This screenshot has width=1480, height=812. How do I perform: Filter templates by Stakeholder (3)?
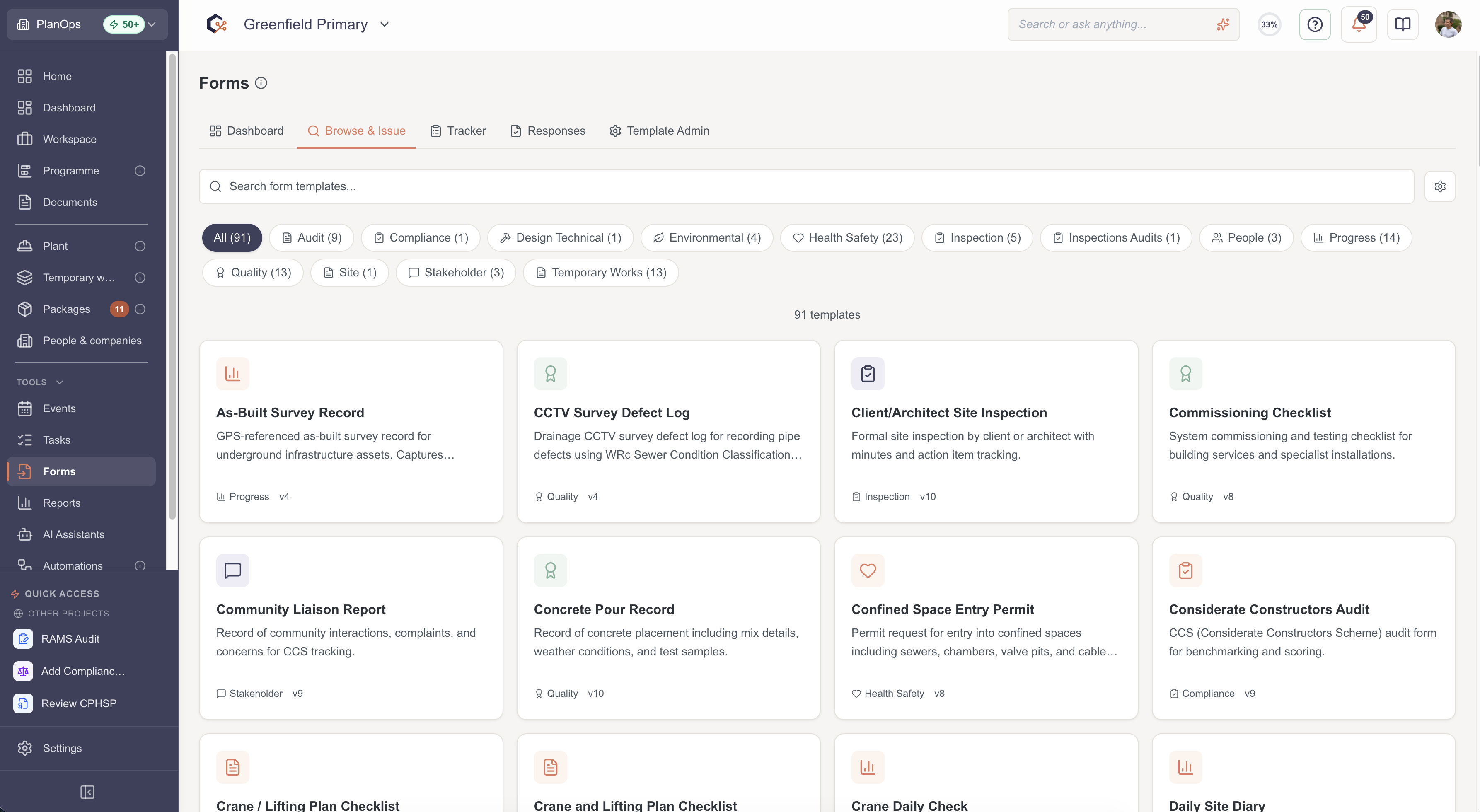tap(456, 272)
